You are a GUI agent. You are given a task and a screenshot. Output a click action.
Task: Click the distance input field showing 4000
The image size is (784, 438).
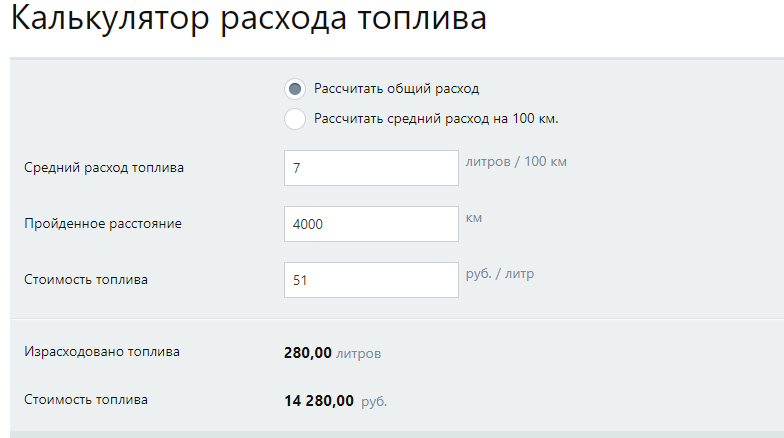click(x=371, y=224)
